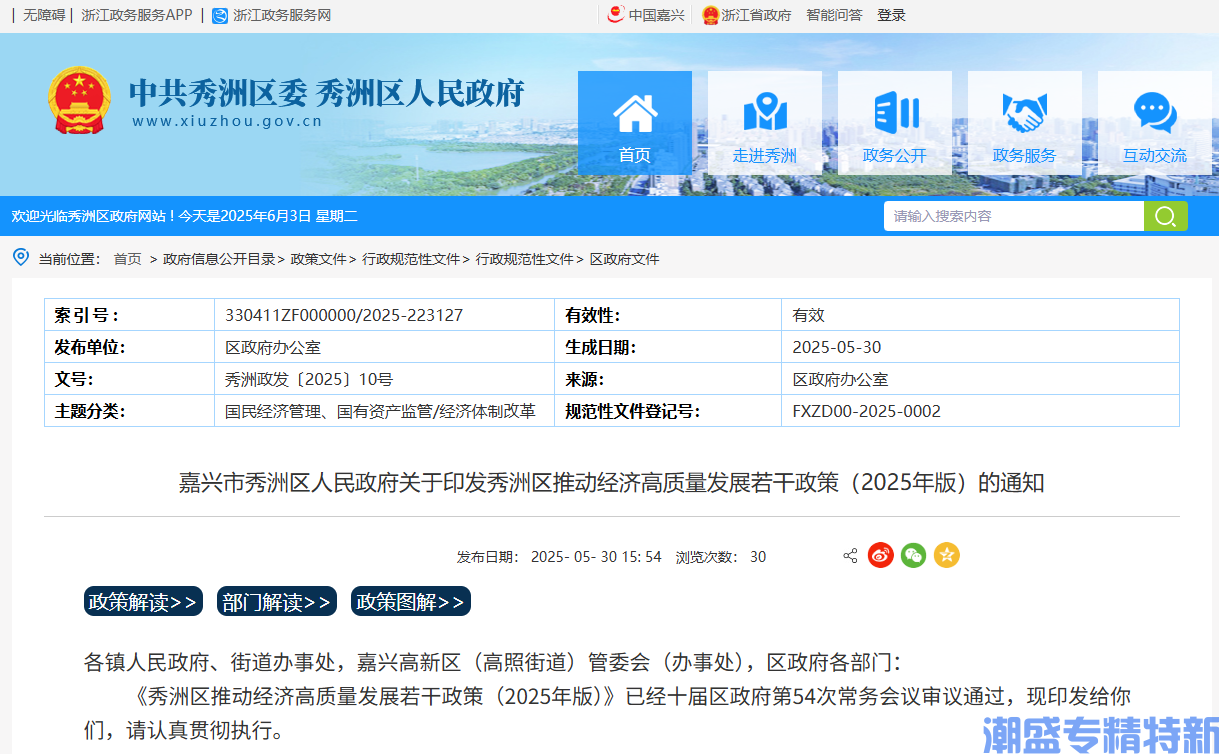Click the www.xiuzhou.gov.cn address text

(227, 122)
